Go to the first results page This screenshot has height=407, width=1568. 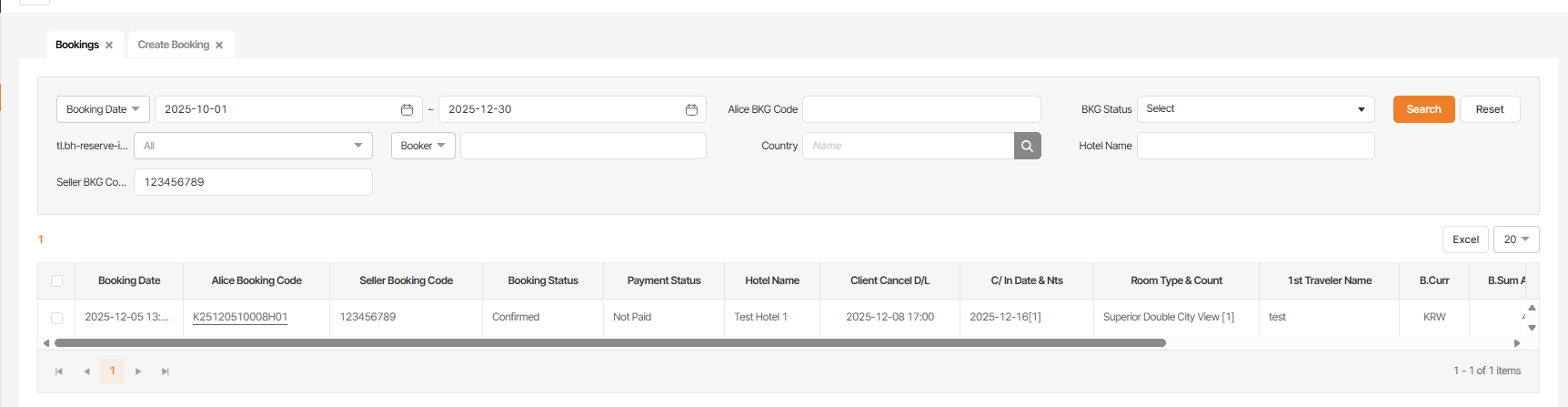pyautogui.click(x=59, y=371)
